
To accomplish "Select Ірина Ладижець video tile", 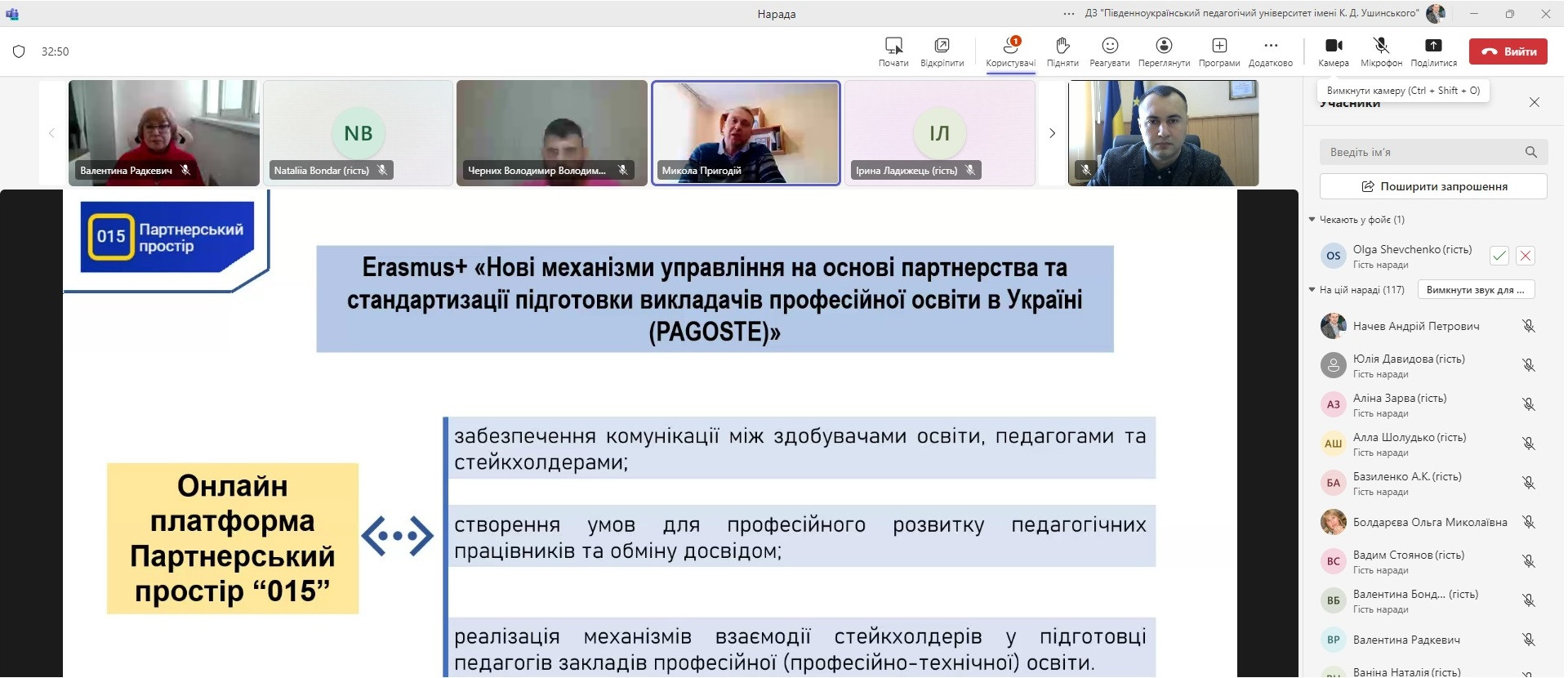I will (940, 133).
